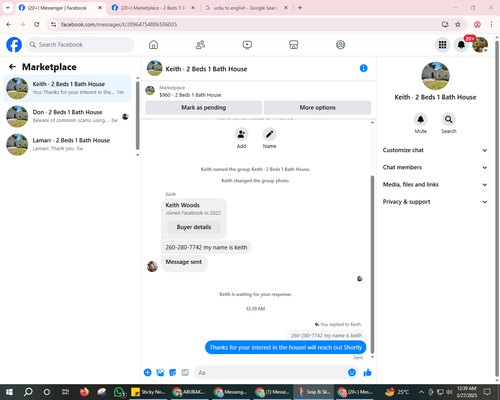Click the conversation list scrollbar
The image size is (500, 400).
(137, 115)
